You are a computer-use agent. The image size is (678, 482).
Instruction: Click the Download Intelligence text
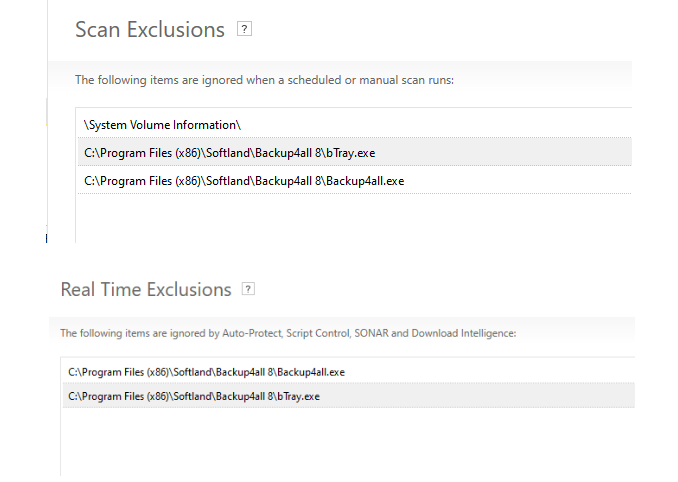pyautogui.click(x=464, y=333)
